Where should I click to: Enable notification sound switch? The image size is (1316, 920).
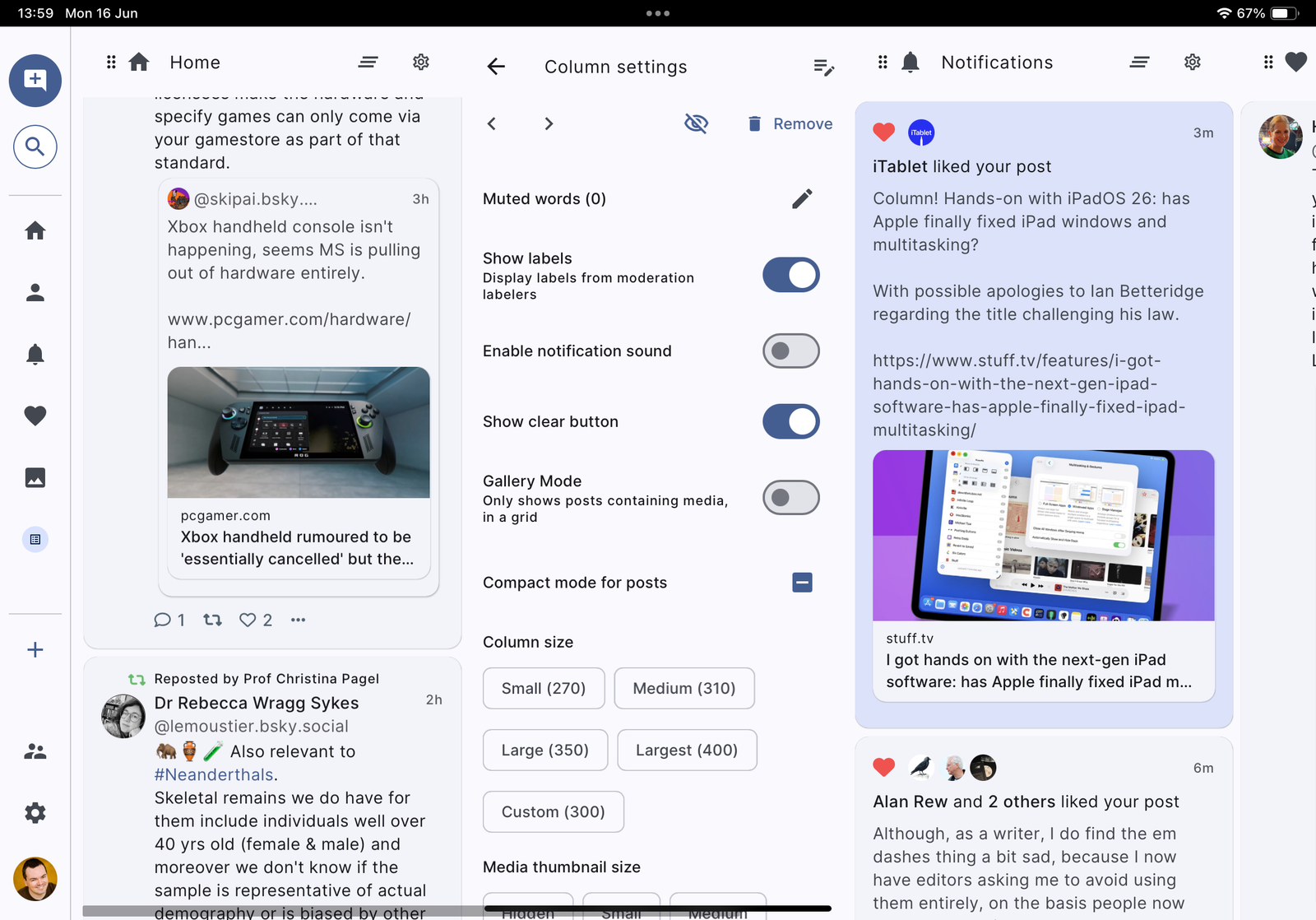(791, 351)
